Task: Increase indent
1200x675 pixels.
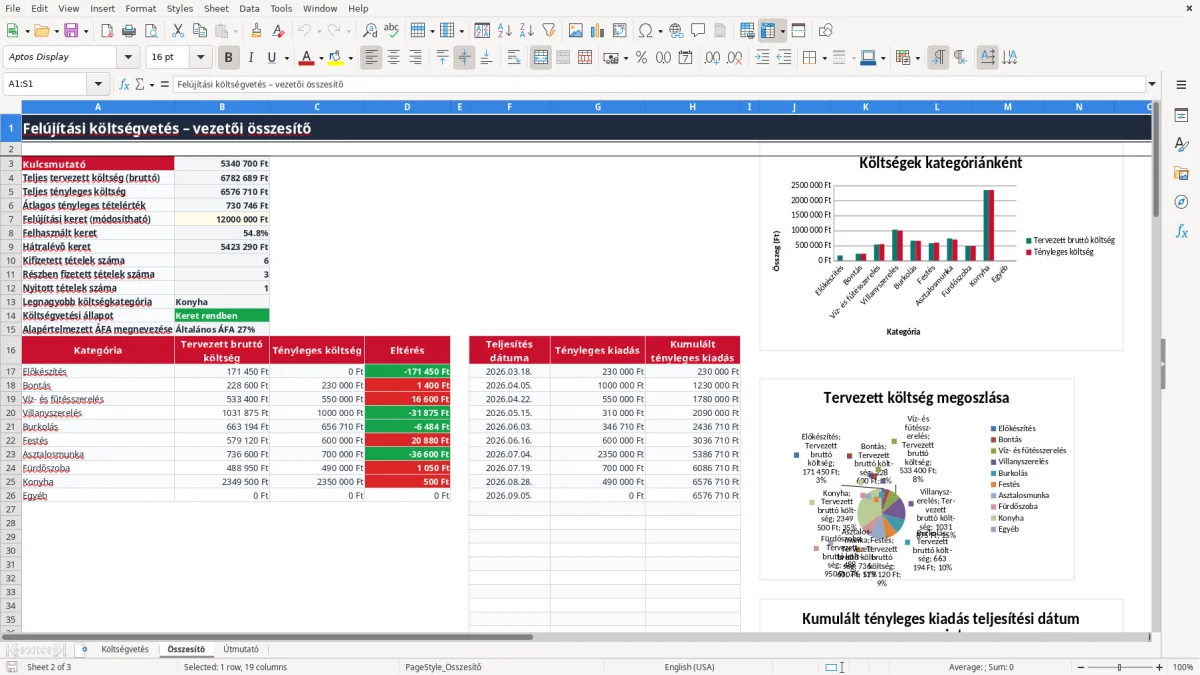Action: coord(762,58)
